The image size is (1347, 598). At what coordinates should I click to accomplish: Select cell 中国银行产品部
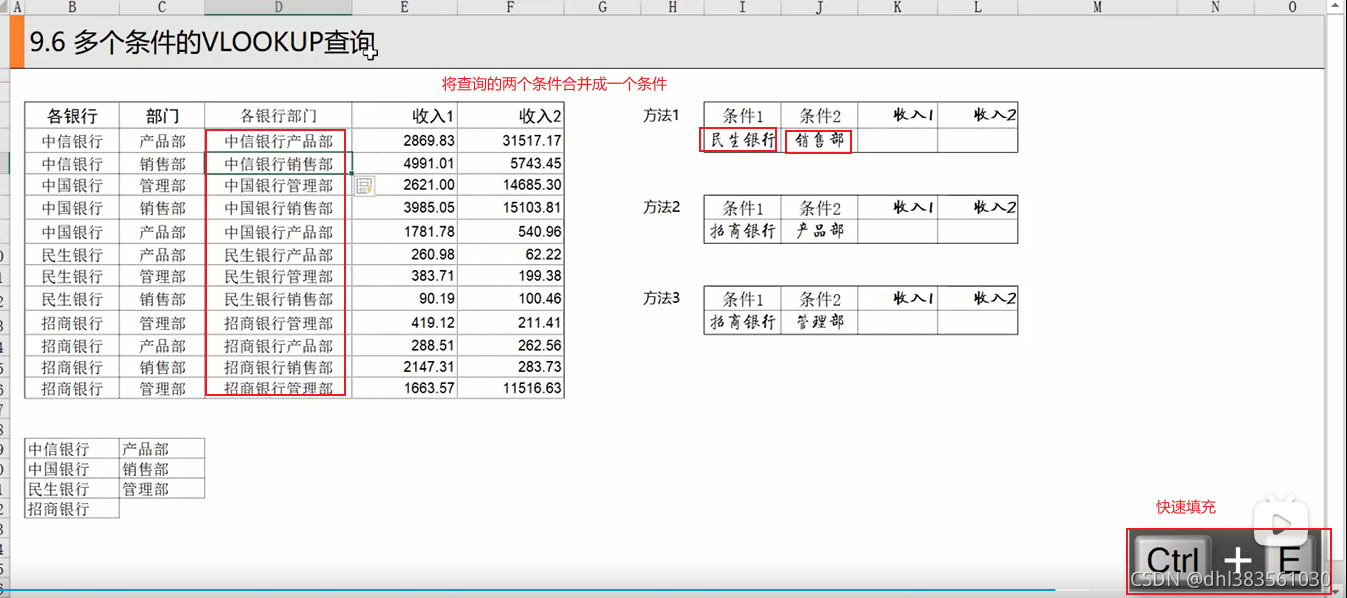[x=278, y=231]
